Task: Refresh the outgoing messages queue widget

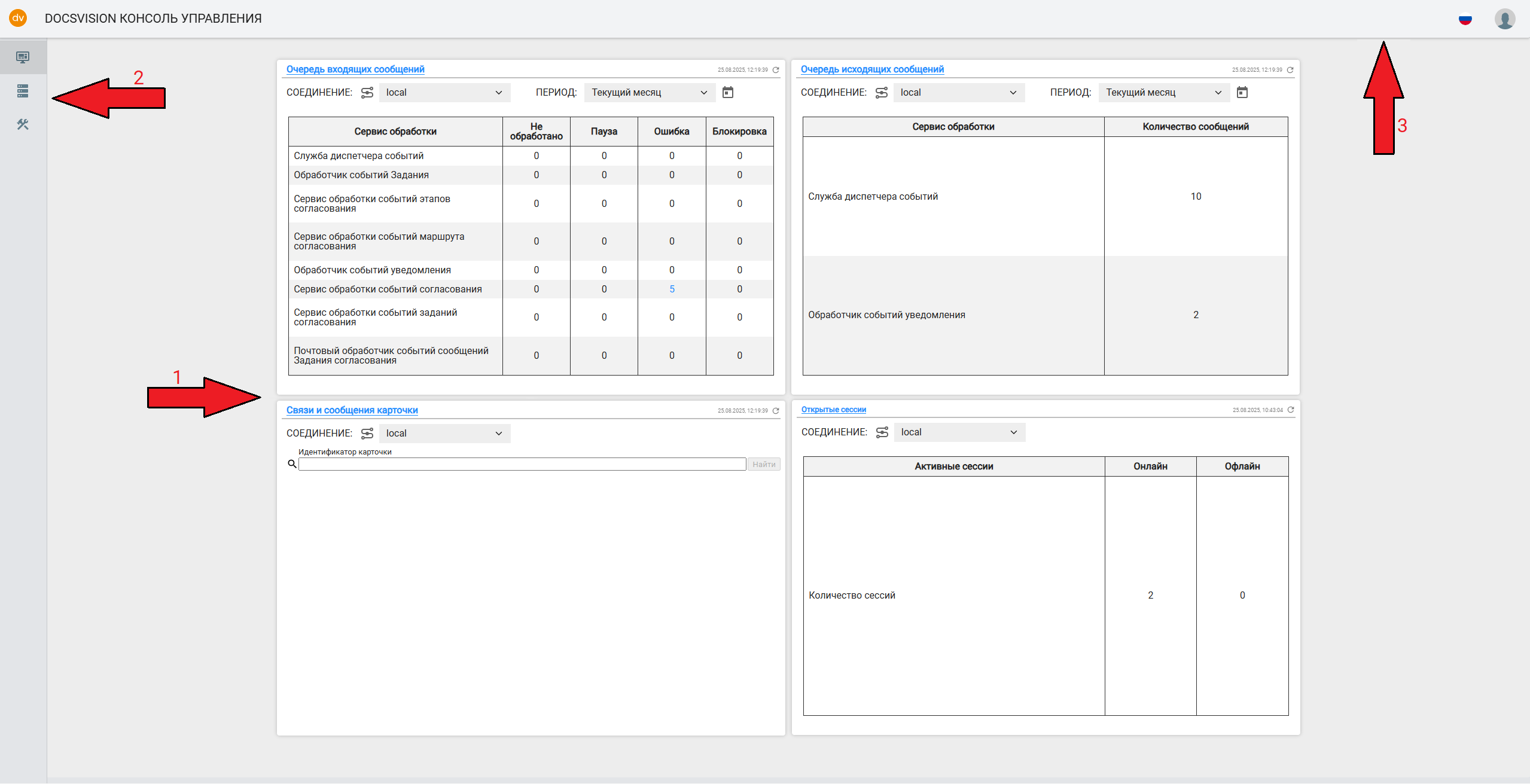Action: tap(1290, 70)
